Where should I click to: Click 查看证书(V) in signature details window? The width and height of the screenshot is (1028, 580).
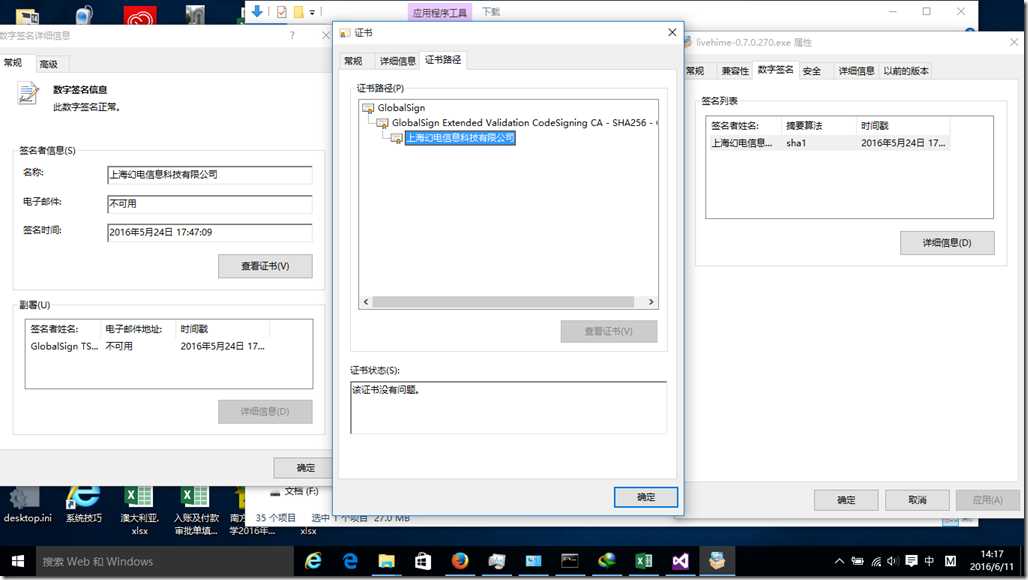[265, 266]
